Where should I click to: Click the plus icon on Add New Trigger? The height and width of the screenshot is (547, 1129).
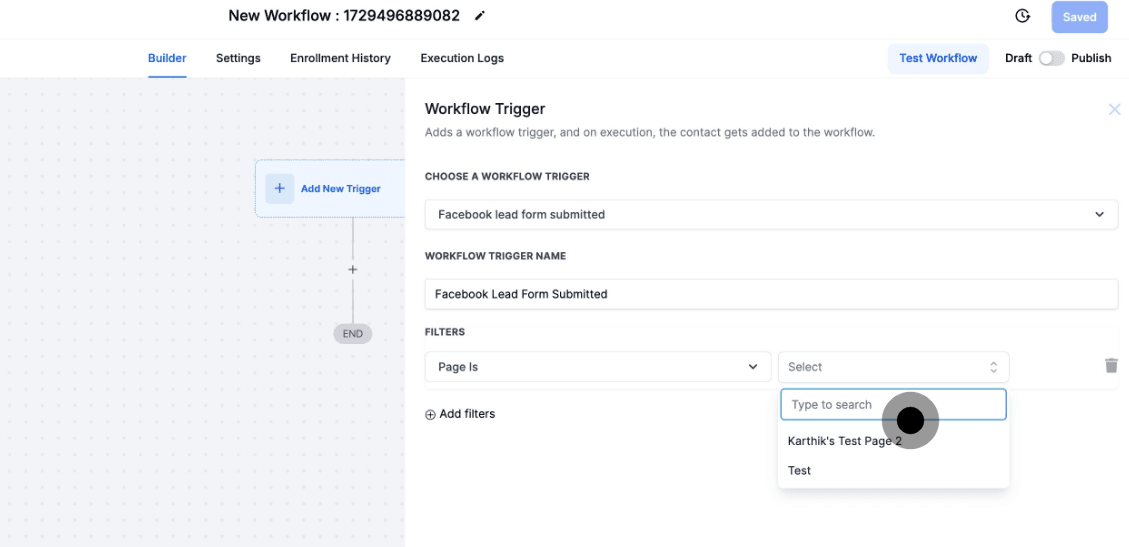pyautogui.click(x=280, y=188)
